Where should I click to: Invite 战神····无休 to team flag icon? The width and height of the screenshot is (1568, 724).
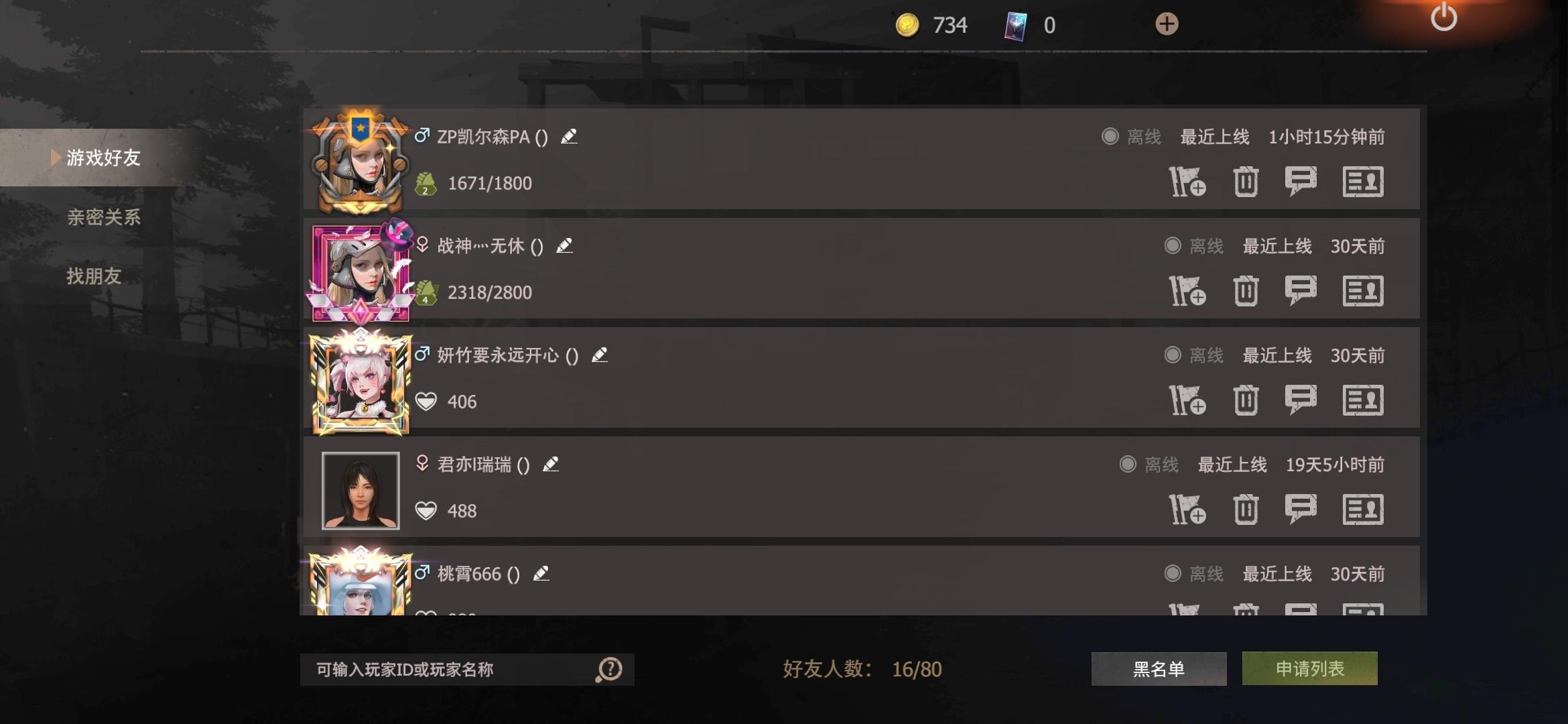(x=1187, y=291)
